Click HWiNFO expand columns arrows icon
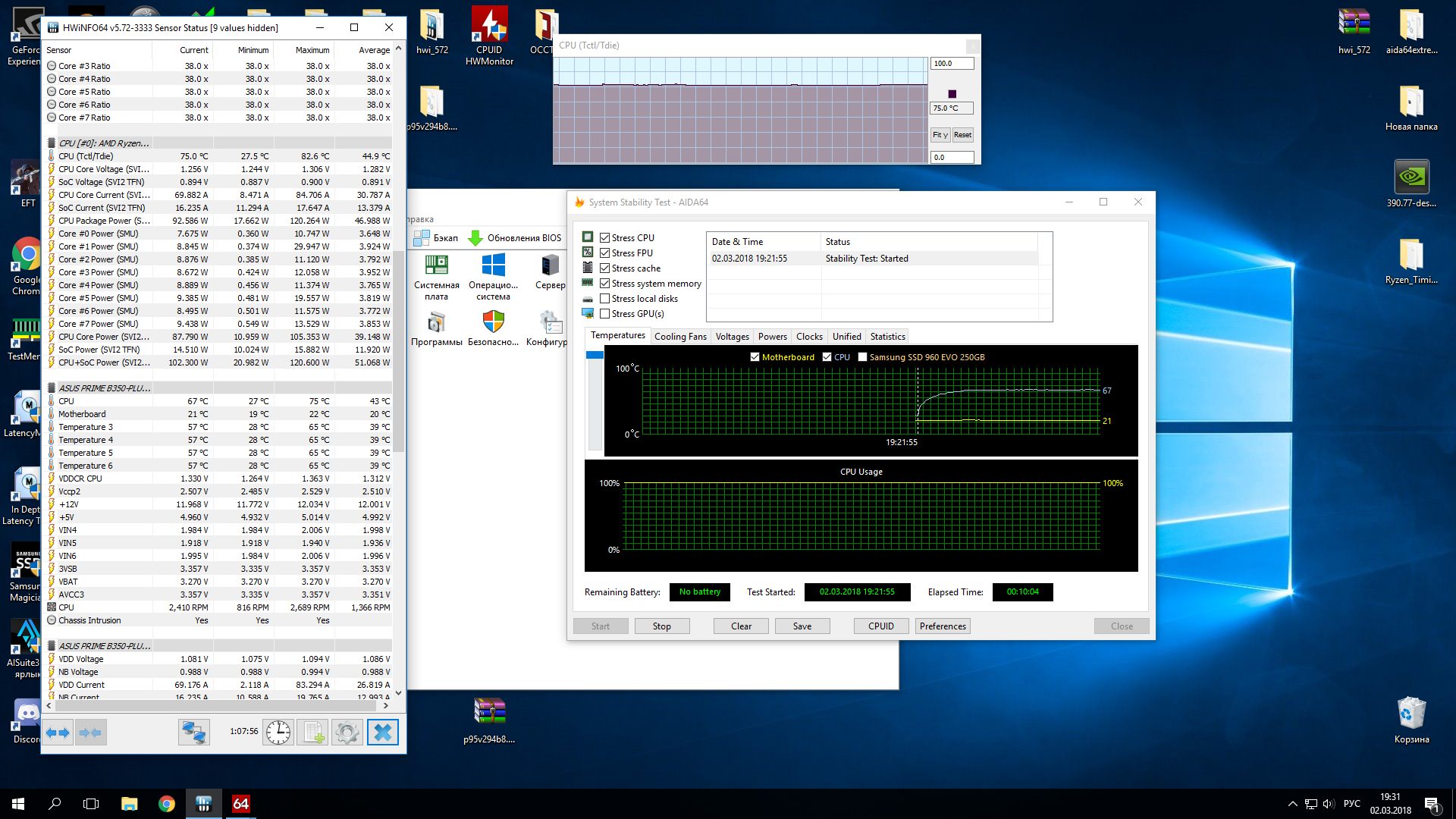 58,733
